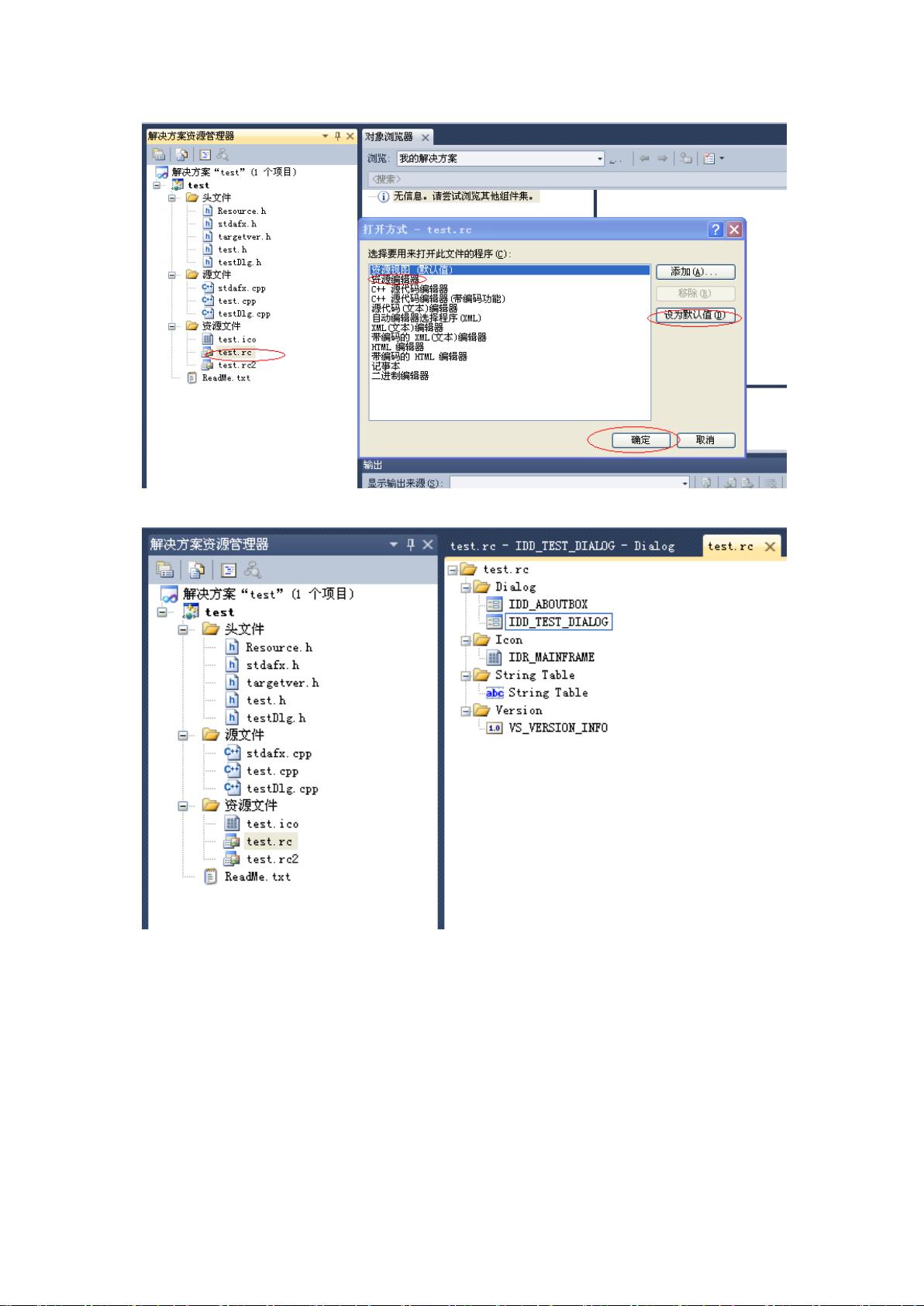The image size is (924, 1306).
Task: Click Properties icon in upper screenshot's Solution Explorer toolbar
Action: point(158,155)
